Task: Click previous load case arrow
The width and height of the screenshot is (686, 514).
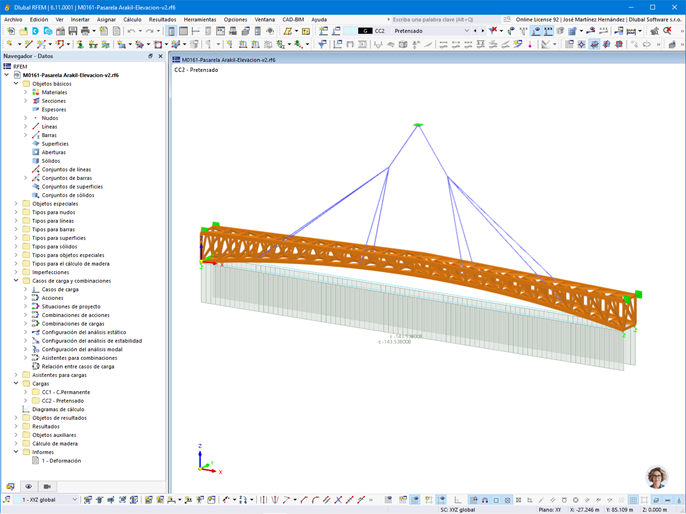Action: 475,31
